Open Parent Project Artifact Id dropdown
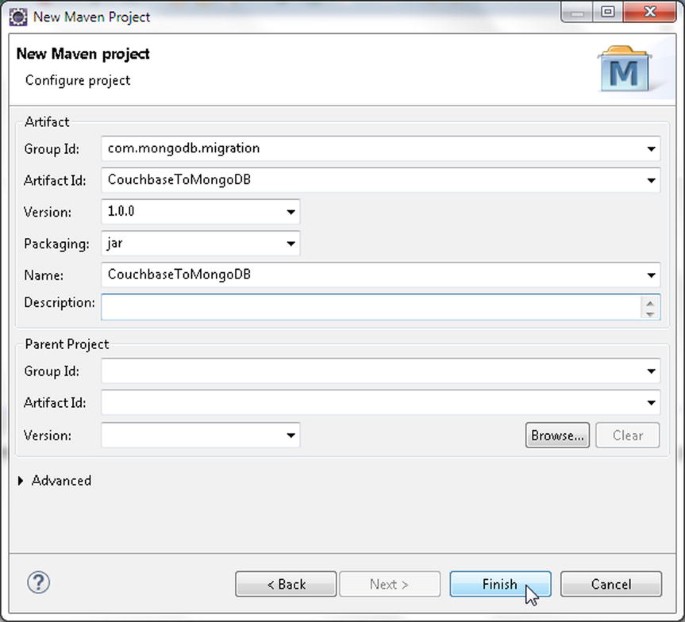 [x=651, y=403]
